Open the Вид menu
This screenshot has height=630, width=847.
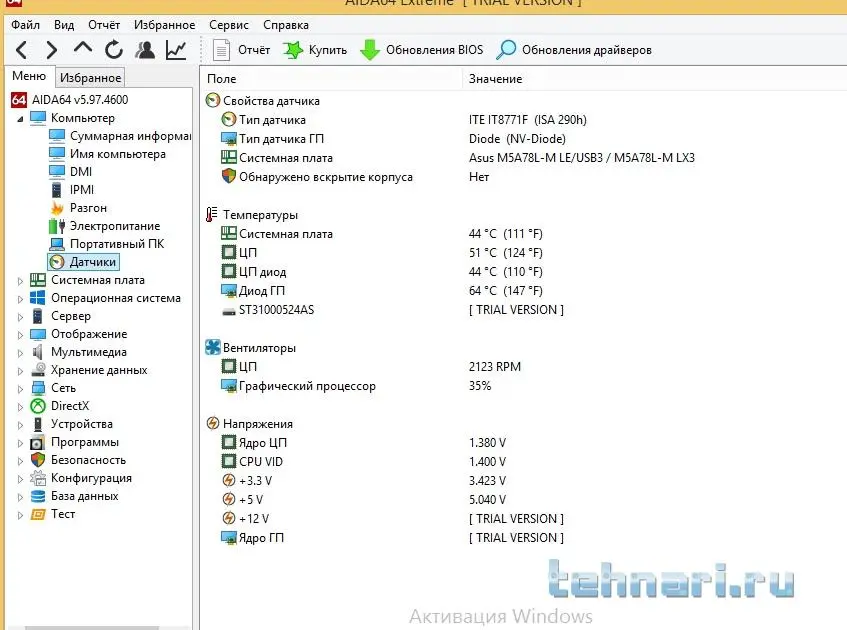tap(64, 25)
